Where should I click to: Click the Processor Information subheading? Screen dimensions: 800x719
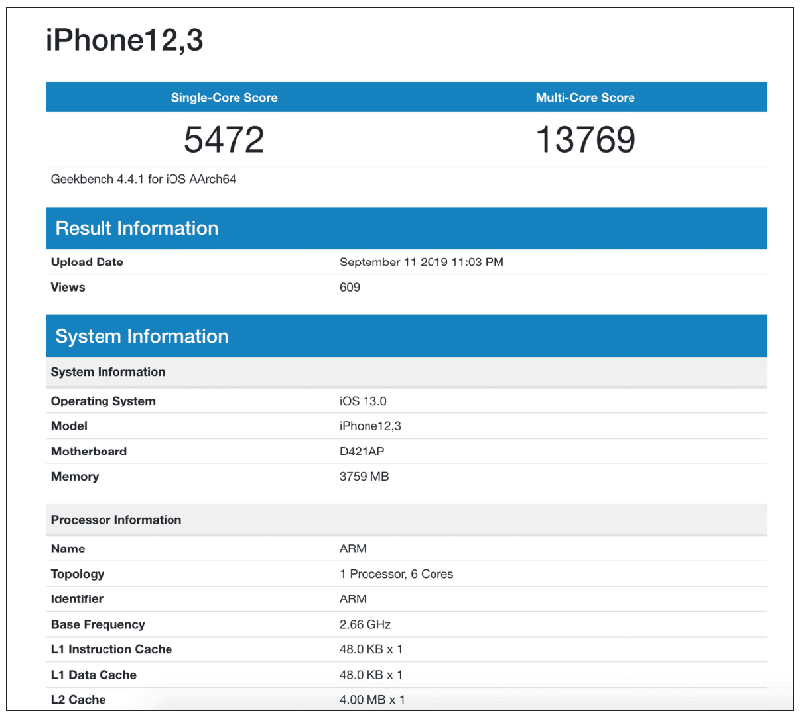pos(116,520)
